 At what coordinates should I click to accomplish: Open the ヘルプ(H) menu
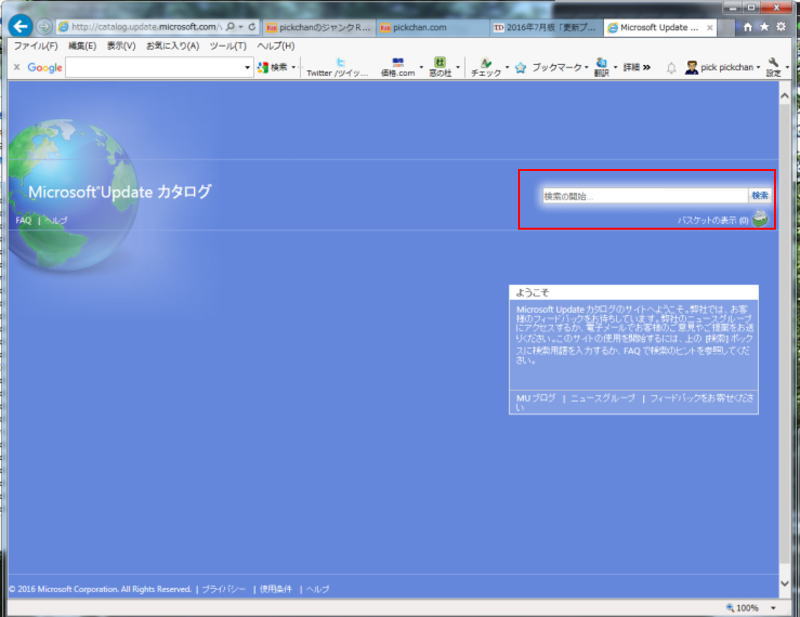(276, 46)
